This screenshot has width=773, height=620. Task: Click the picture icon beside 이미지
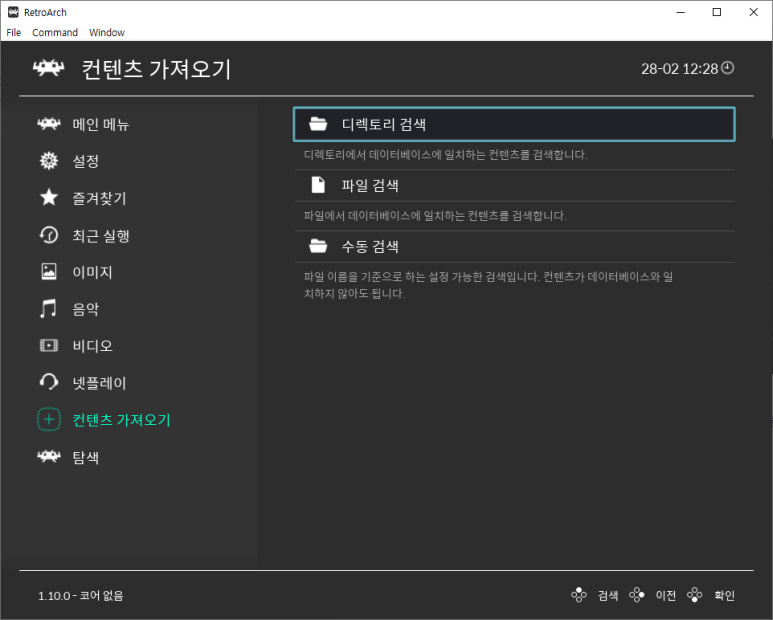[x=49, y=272]
